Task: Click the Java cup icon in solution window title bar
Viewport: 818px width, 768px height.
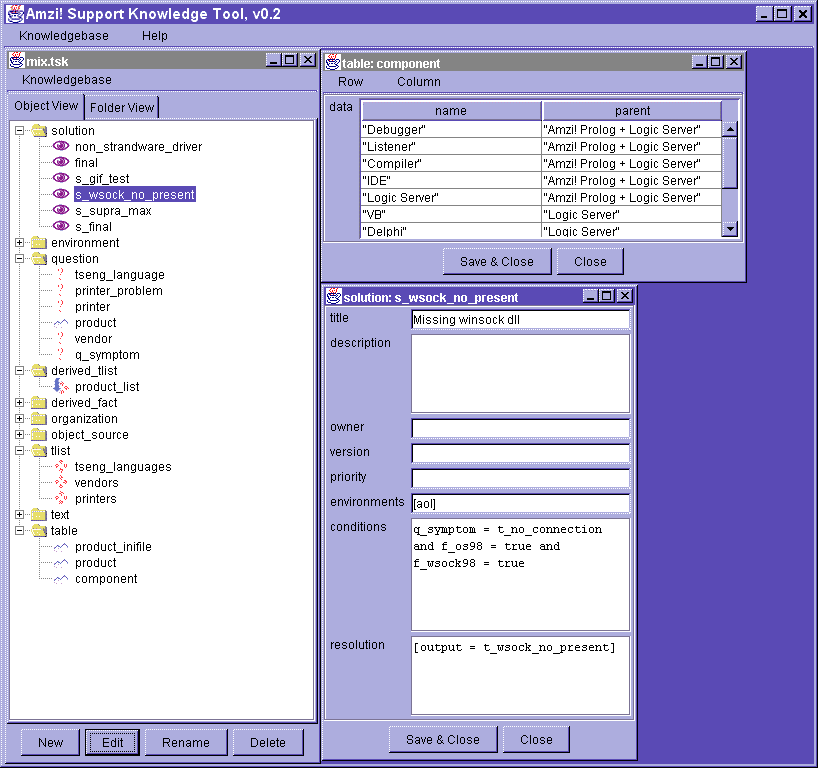Action: [x=334, y=296]
